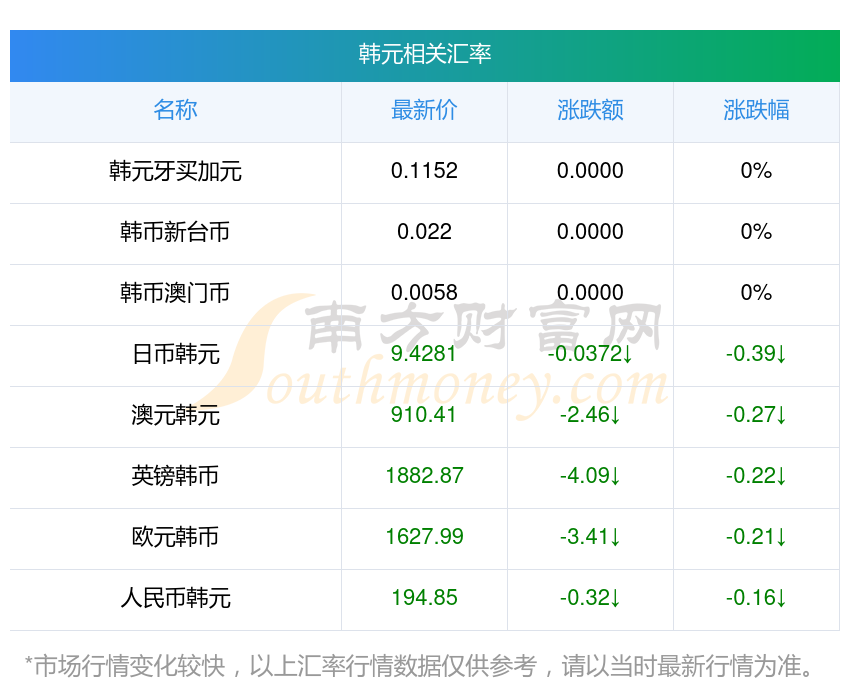The height and width of the screenshot is (698, 850).
Task: Click the price 0.0058
Action: (x=424, y=293)
